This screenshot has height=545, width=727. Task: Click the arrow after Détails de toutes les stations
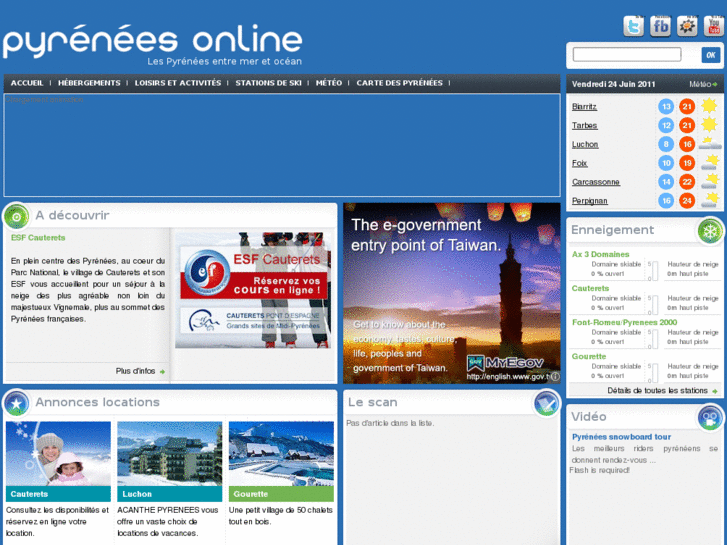(714, 391)
